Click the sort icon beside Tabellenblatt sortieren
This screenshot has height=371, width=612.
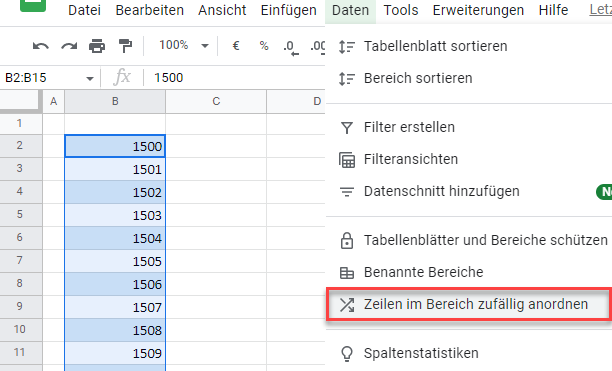click(x=347, y=47)
